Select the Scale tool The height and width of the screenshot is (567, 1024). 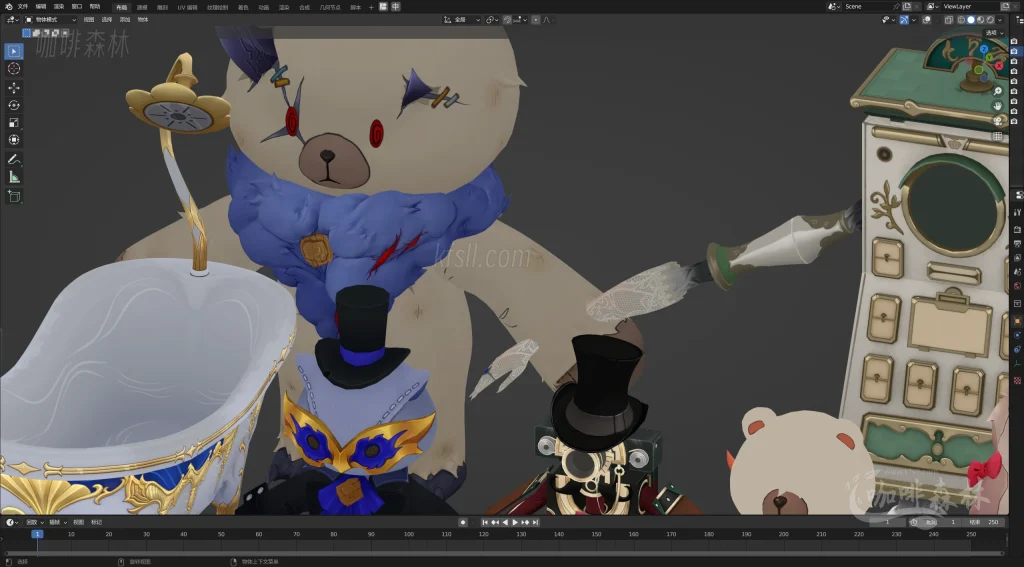click(14, 123)
